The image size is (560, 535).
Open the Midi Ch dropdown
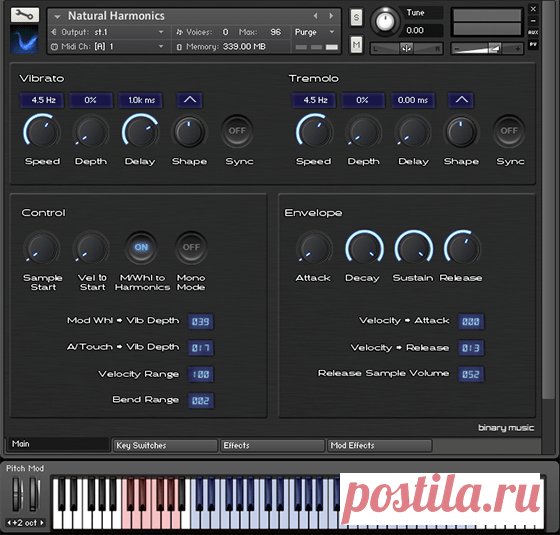108,46
